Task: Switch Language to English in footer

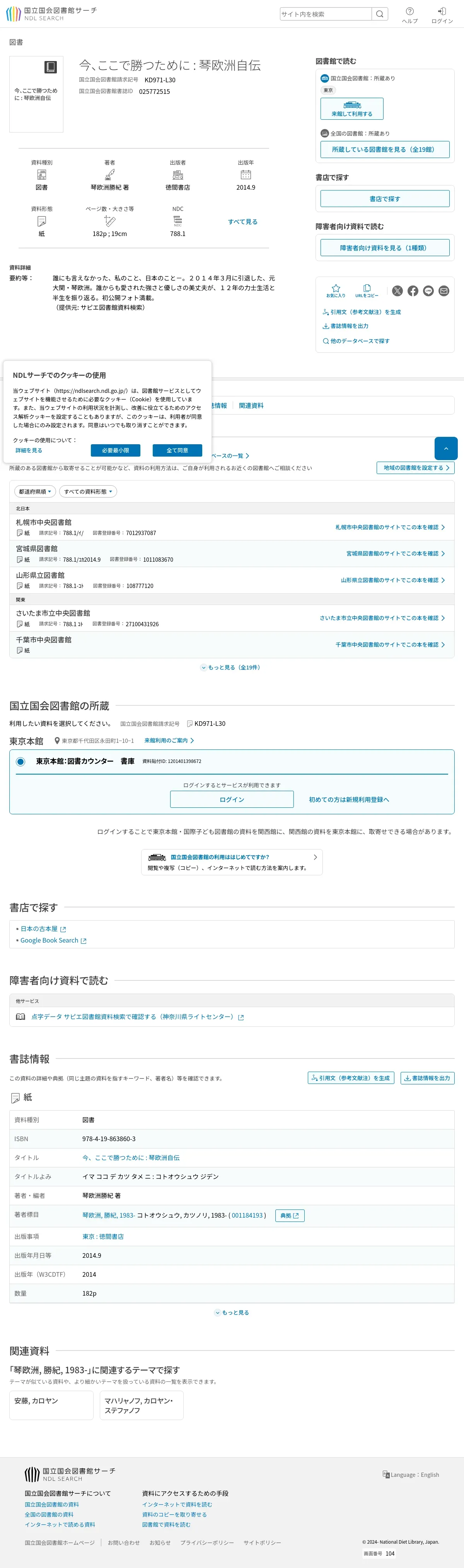Action: tap(411, 1475)
